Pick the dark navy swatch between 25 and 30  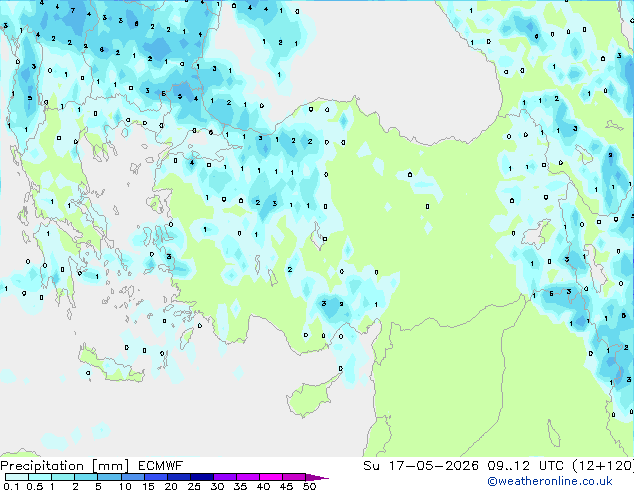[202, 477]
